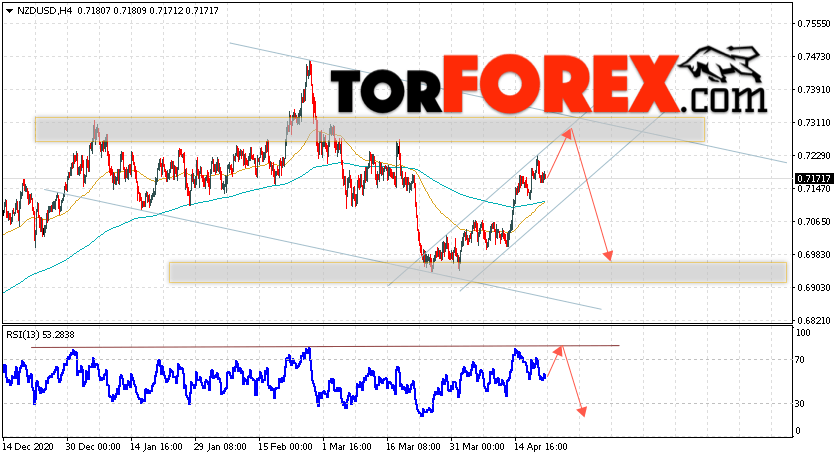Click the 14 Jan 16:00 date label
This screenshot has height=458, width=838.
[x=157, y=447]
